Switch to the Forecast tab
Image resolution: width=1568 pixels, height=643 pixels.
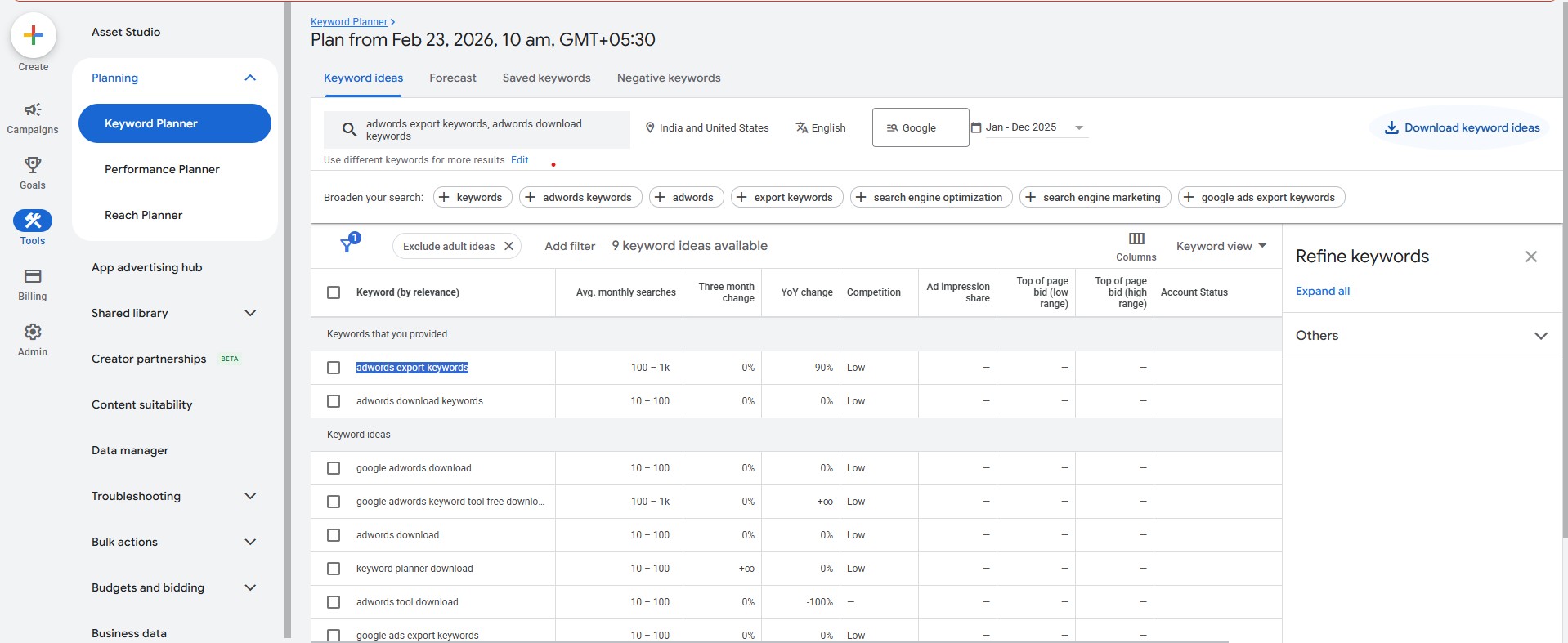(x=453, y=78)
